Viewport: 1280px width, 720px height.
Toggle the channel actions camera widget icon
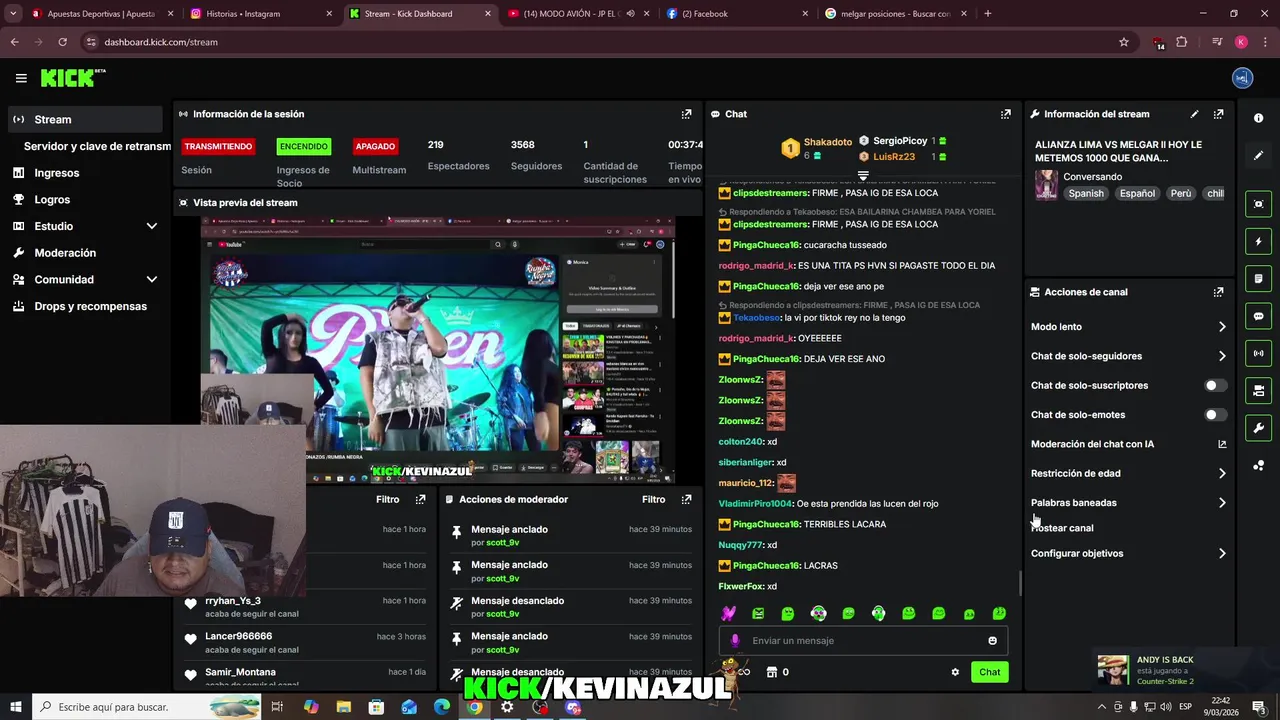pyautogui.click(x=1258, y=390)
